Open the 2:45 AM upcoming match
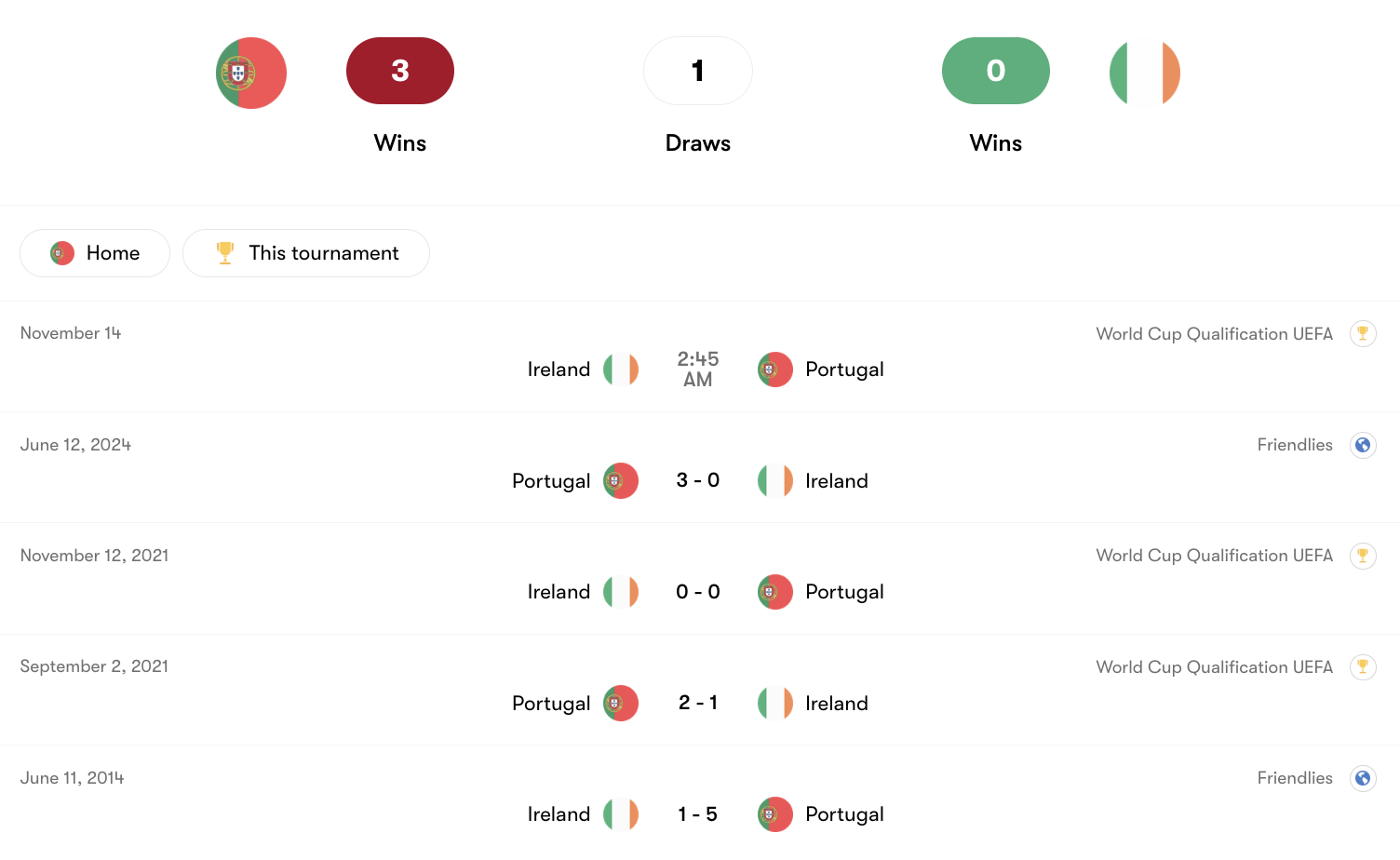This screenshot has height=860, width=1400. 698,370
